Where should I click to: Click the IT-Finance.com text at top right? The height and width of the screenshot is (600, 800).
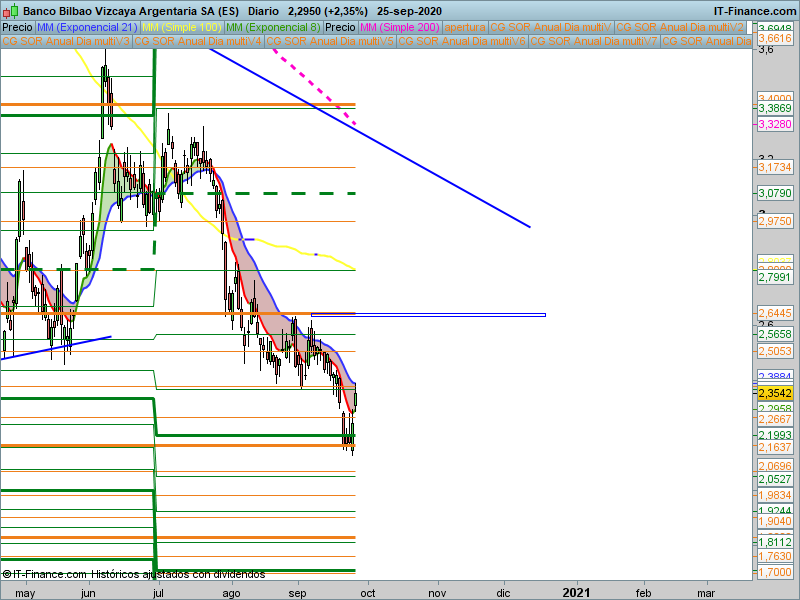coord(754,11)
